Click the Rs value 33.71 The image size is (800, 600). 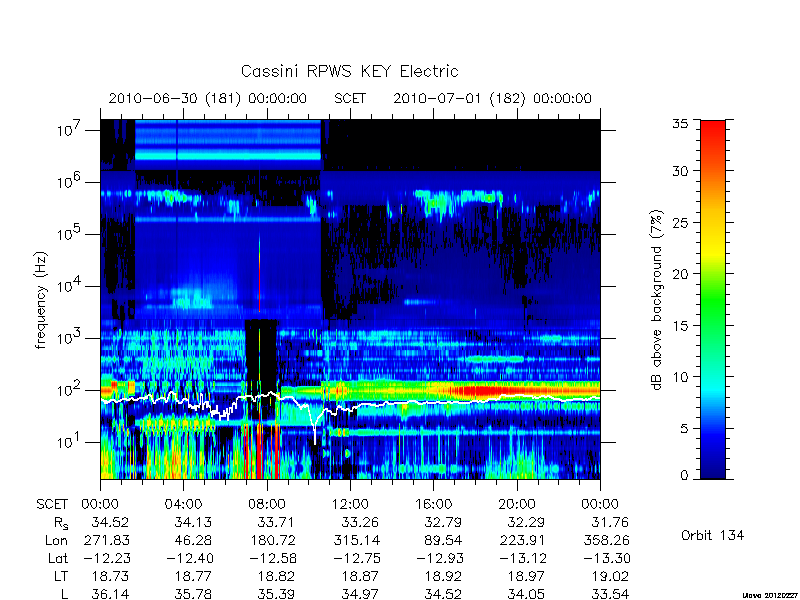click(276, 522)
